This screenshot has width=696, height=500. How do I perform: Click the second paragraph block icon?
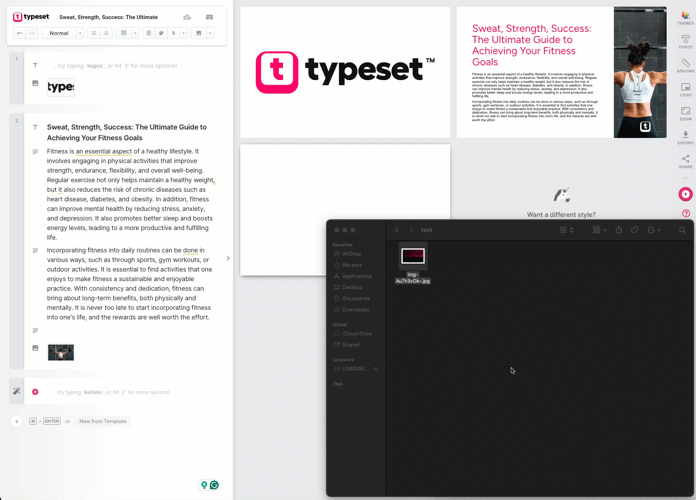[35, 250]
